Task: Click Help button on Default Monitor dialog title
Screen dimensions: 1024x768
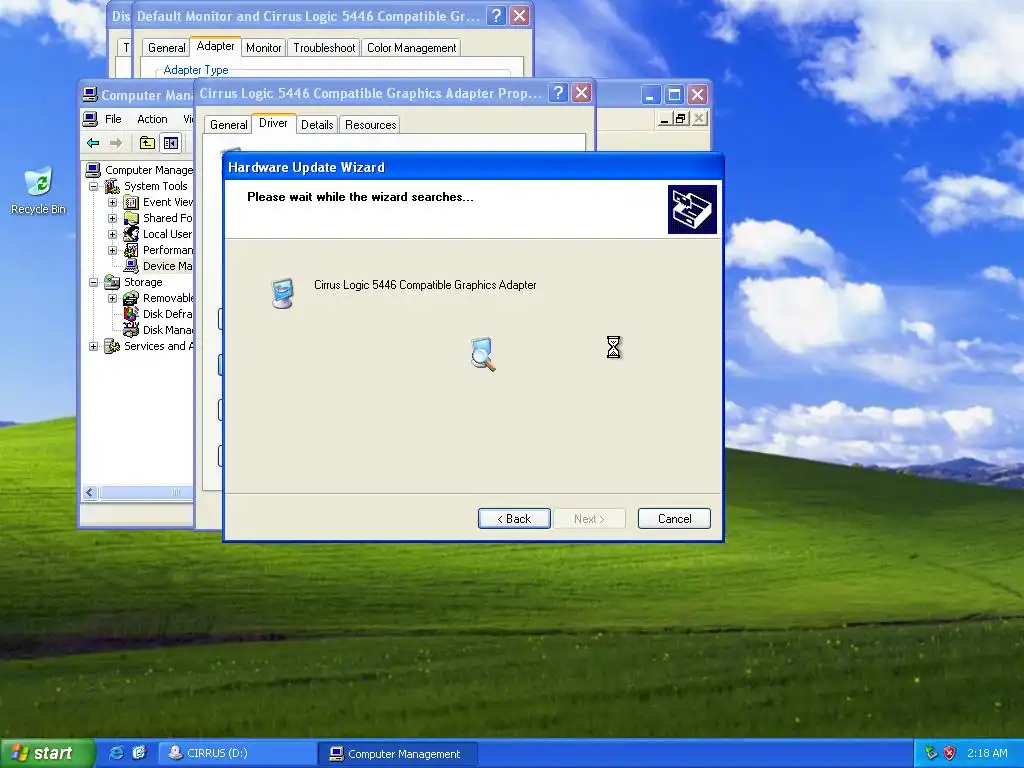Action: (497, 16)
